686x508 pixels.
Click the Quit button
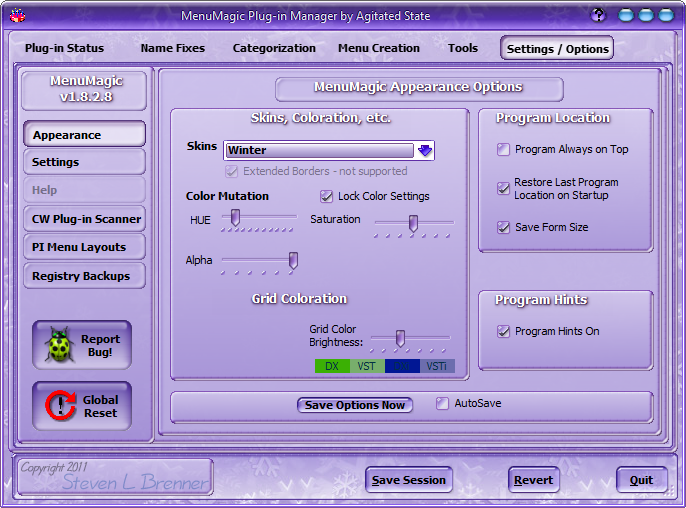click(641, 480)
